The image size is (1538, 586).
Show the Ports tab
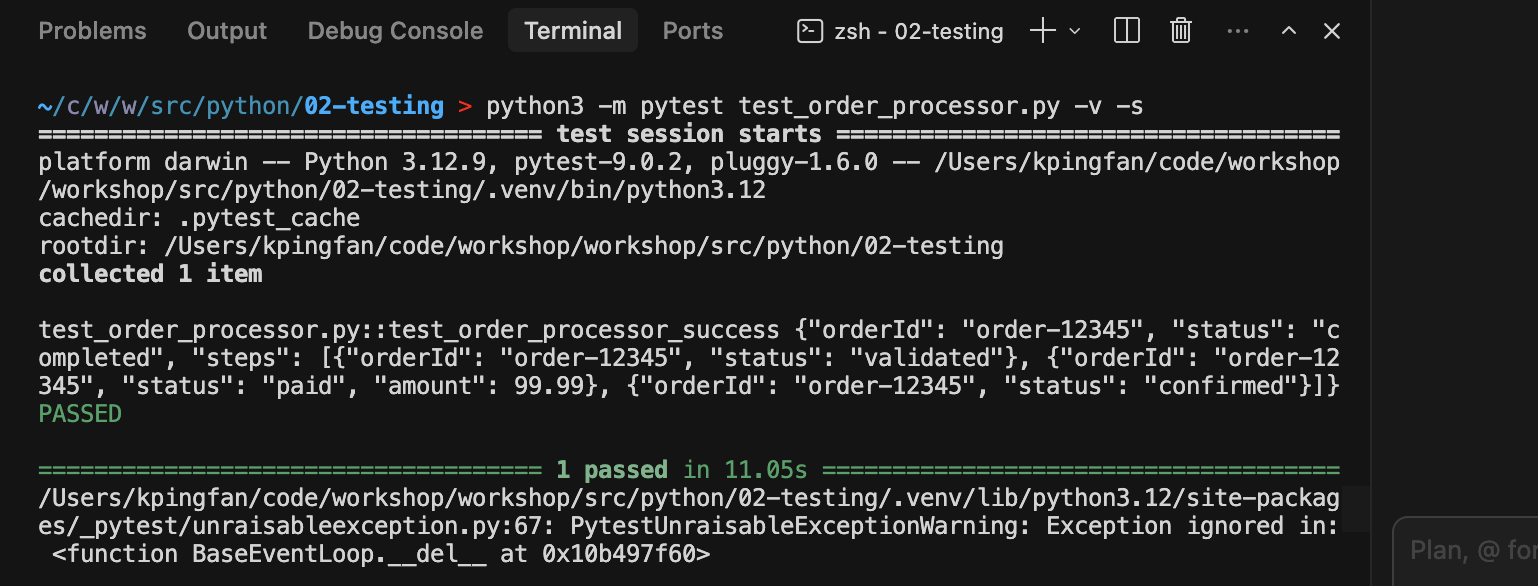pyautogui.click(x=692, y=31)
